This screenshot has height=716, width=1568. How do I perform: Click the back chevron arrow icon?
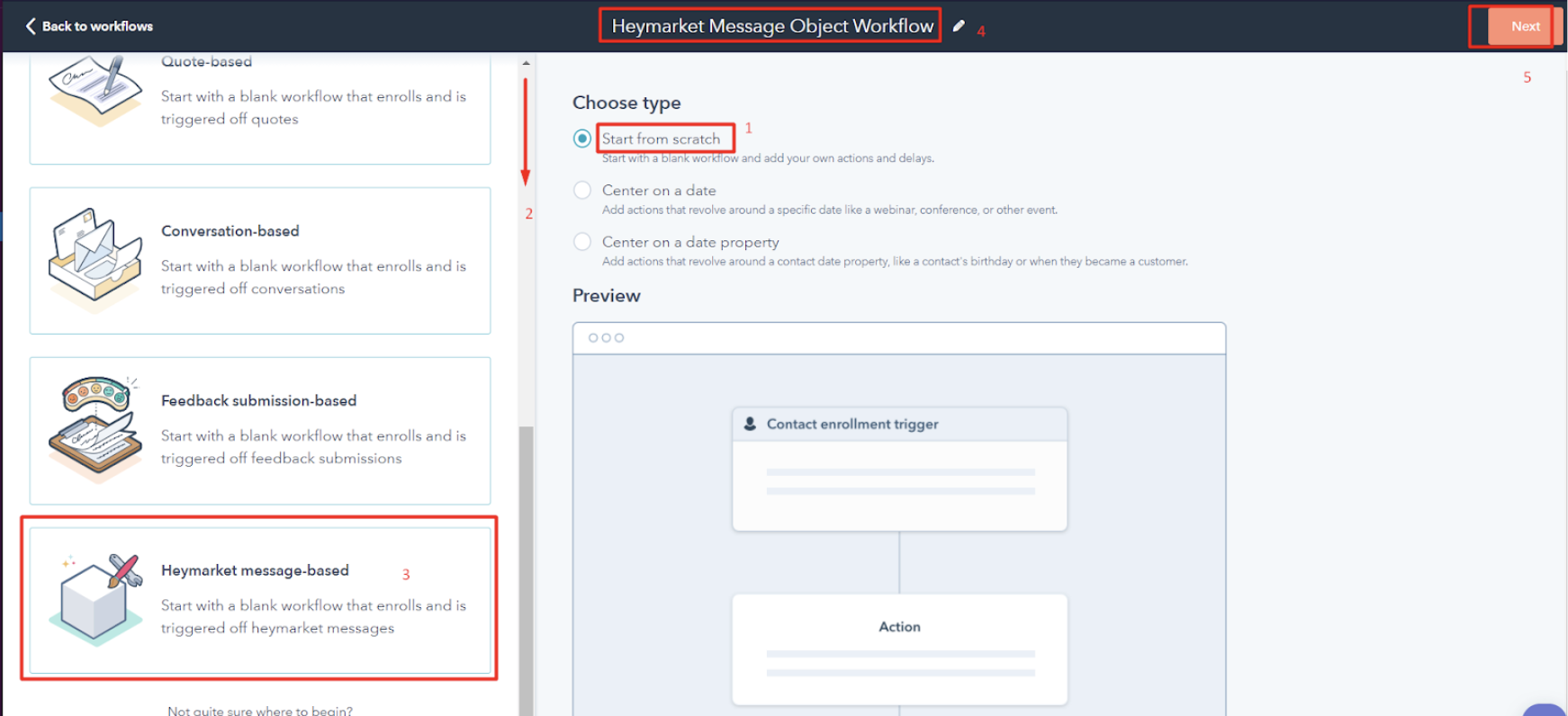pos(31,26)
